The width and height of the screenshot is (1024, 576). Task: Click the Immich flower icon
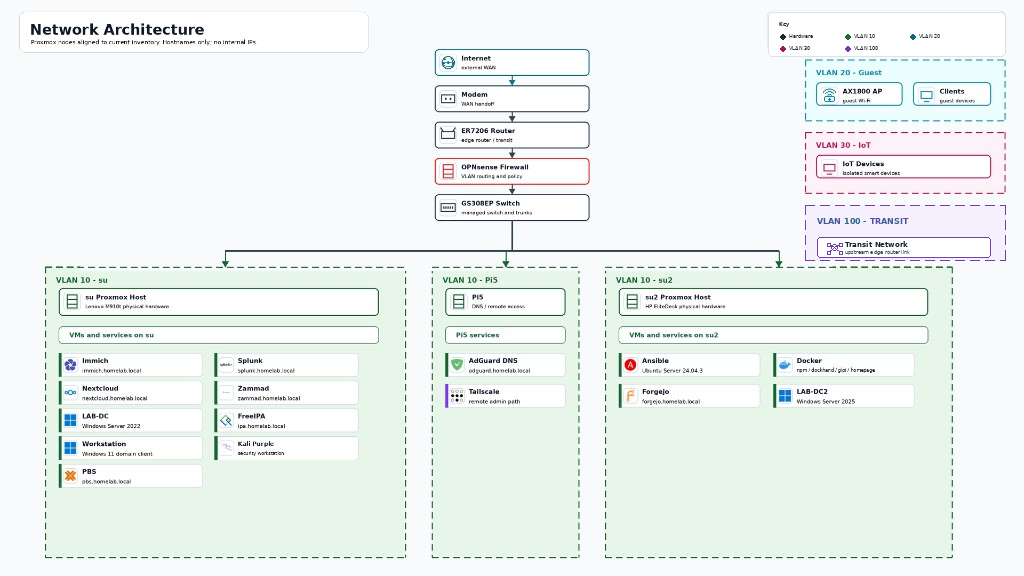(x=71, y=365)
